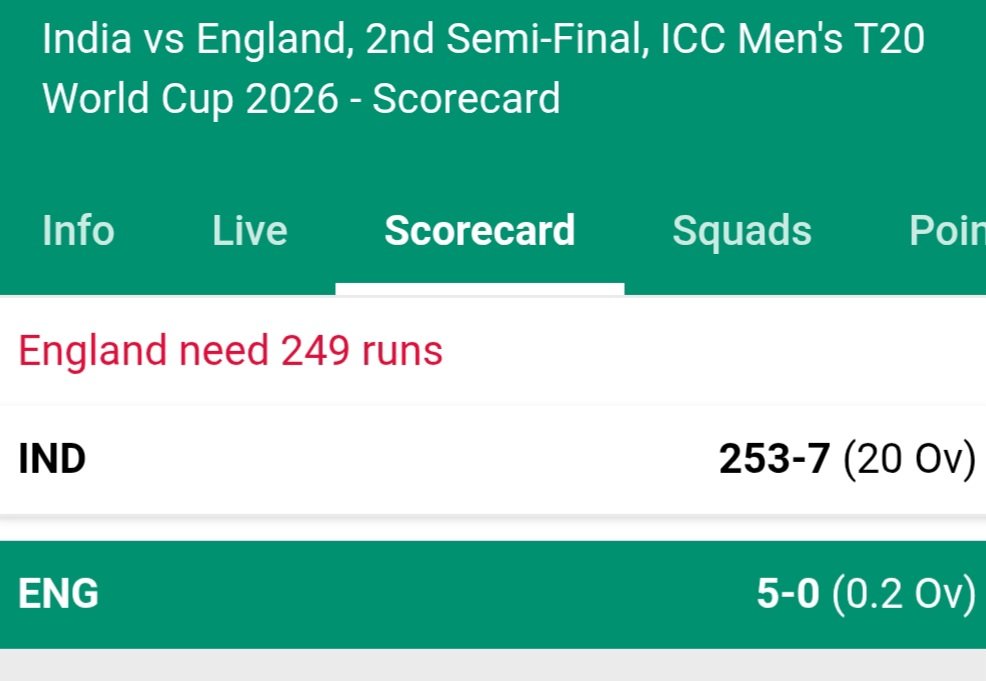Tap 'World Cup 2026 - Scorecard' heading line
Screen dimensions: 986x681
tap(300, 99)
